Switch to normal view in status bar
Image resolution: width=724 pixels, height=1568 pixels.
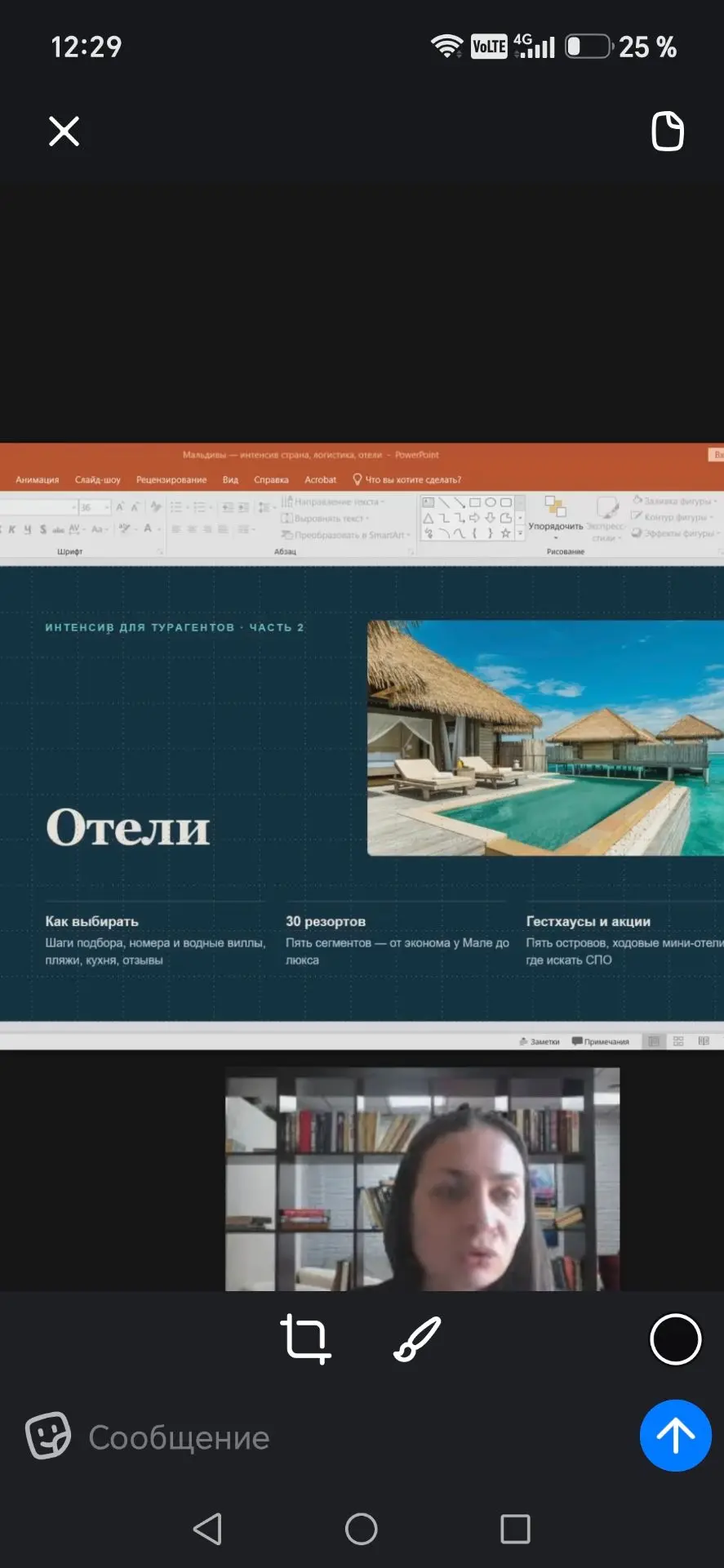click(654, 1041)
